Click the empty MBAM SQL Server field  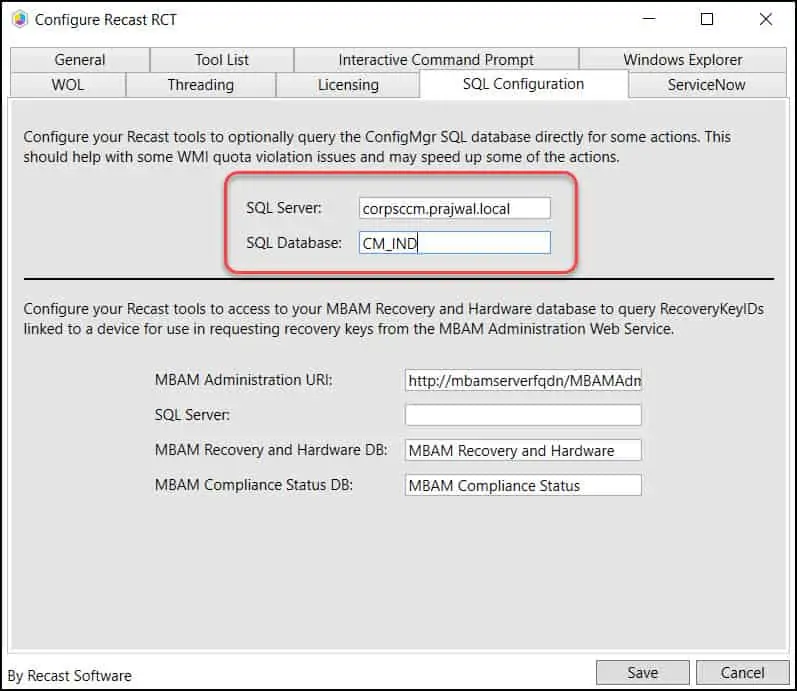click(x=523, y=415)
